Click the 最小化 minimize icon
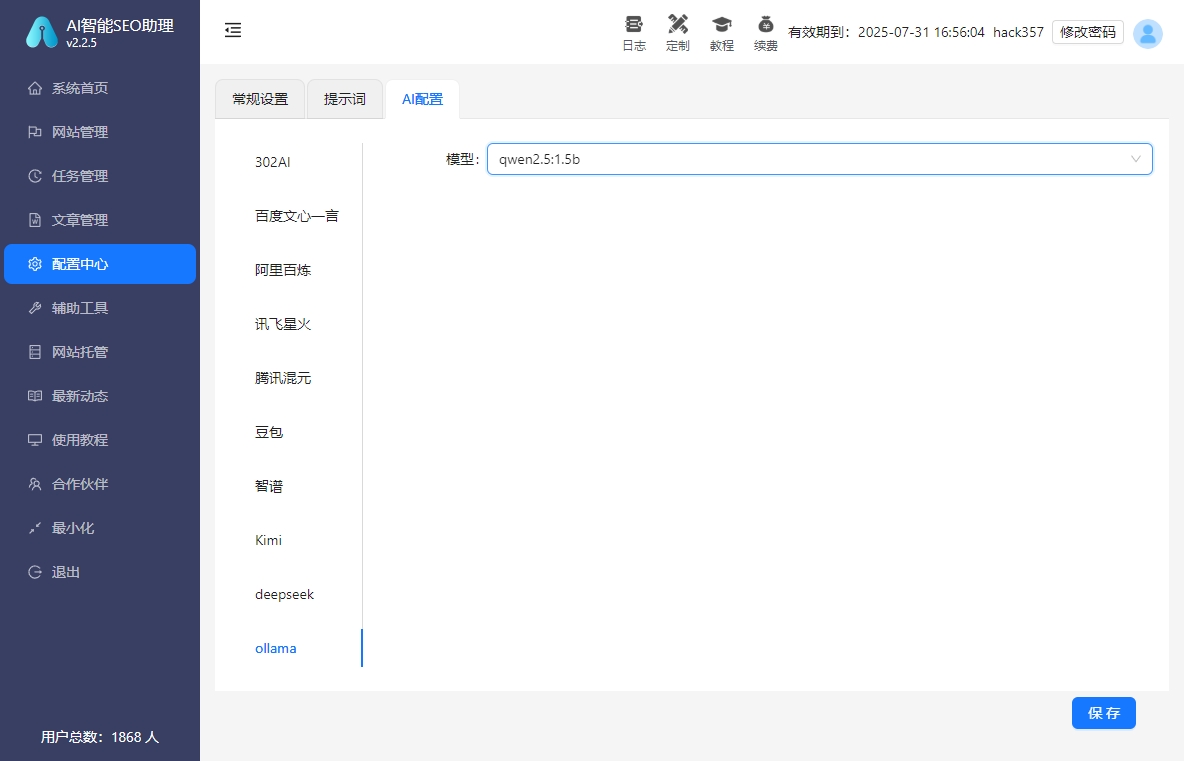This screenshot has width=1184, height=761. [35, 528]
